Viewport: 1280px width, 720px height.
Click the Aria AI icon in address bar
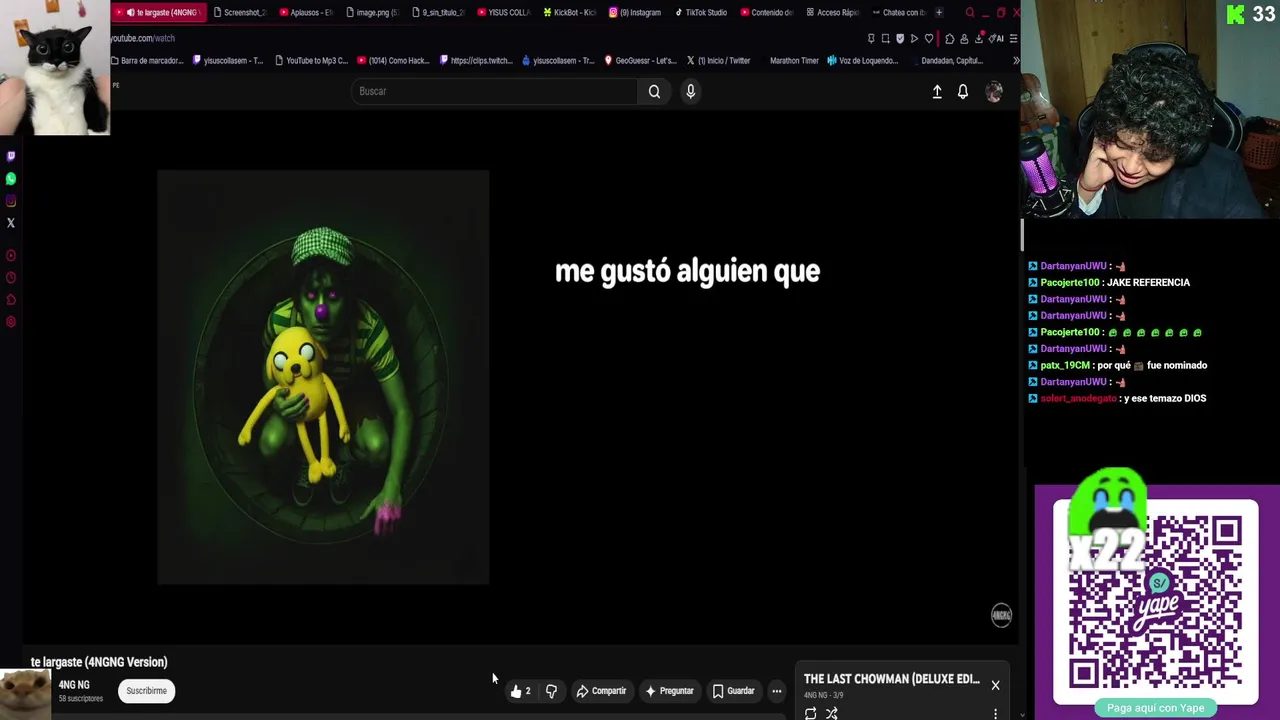(997, 38)
